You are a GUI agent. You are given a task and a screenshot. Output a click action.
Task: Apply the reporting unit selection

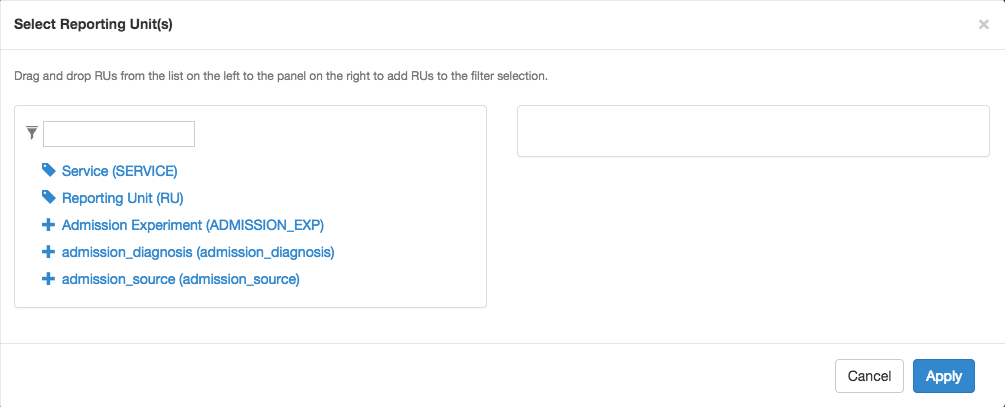click(943, 376)
